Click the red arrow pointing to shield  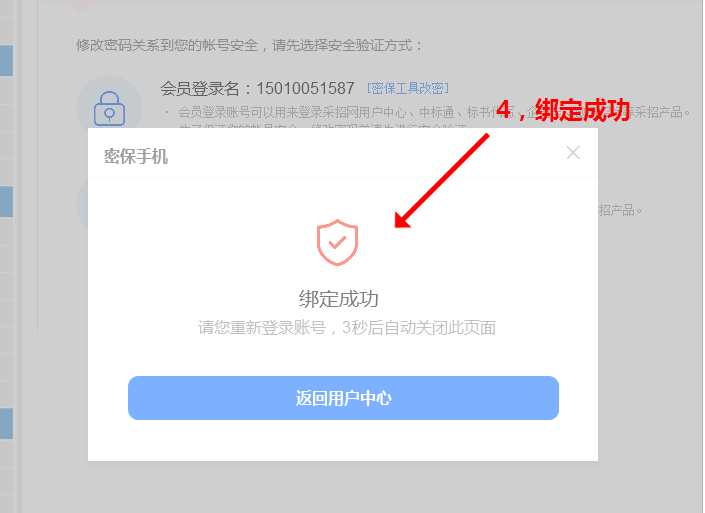pos(442,181)
